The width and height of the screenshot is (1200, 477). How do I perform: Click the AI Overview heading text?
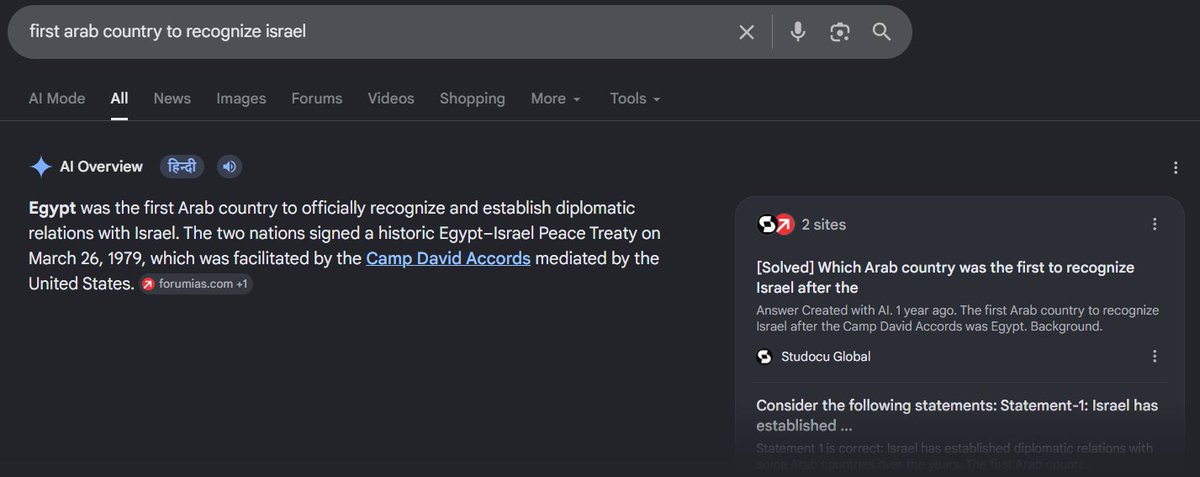pyautogui.click(x=101, y=167)
